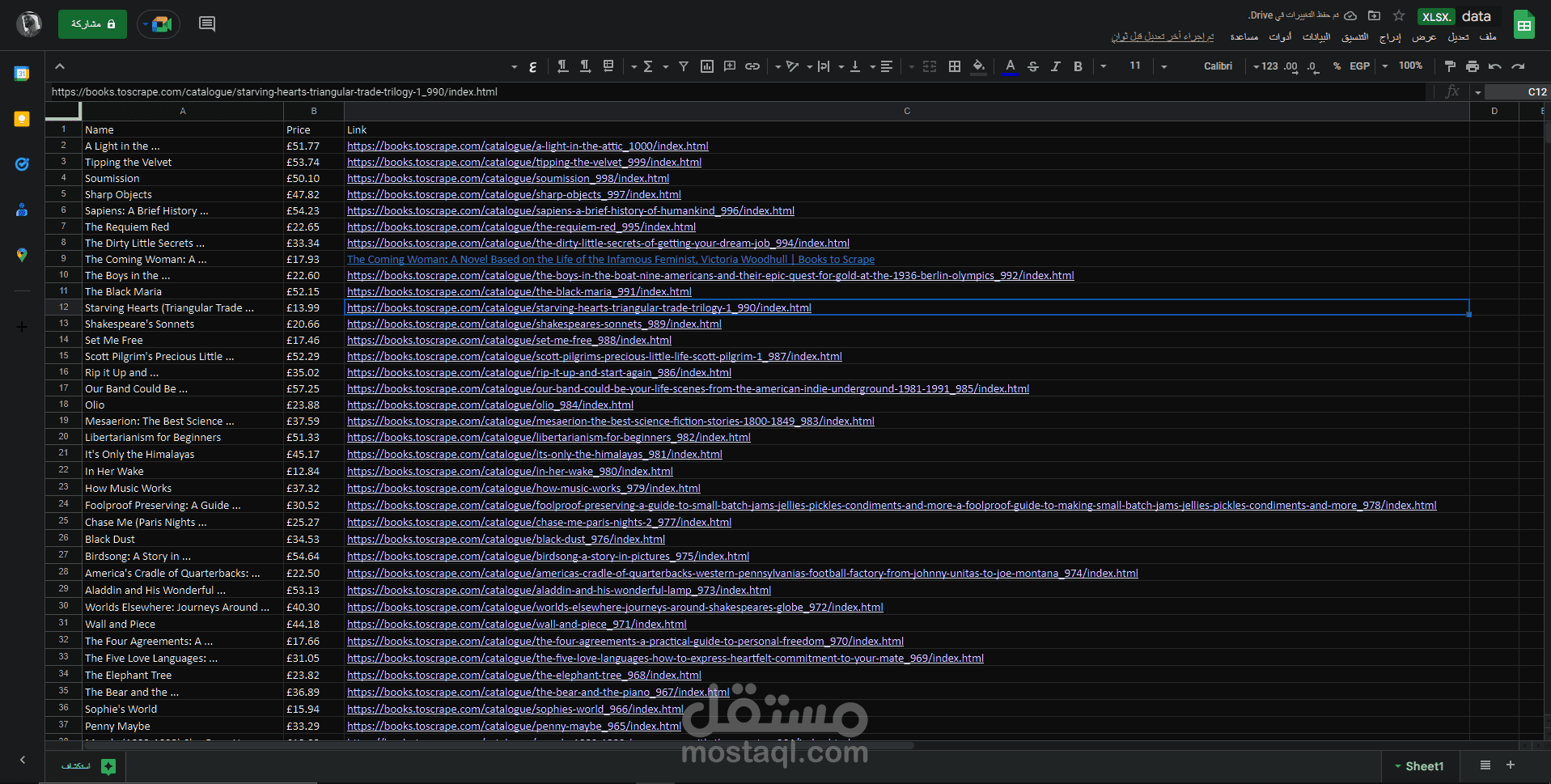Screen dimensions: 1551x784
Task: Star this spreadsheet
Action: pos(1397,16)
